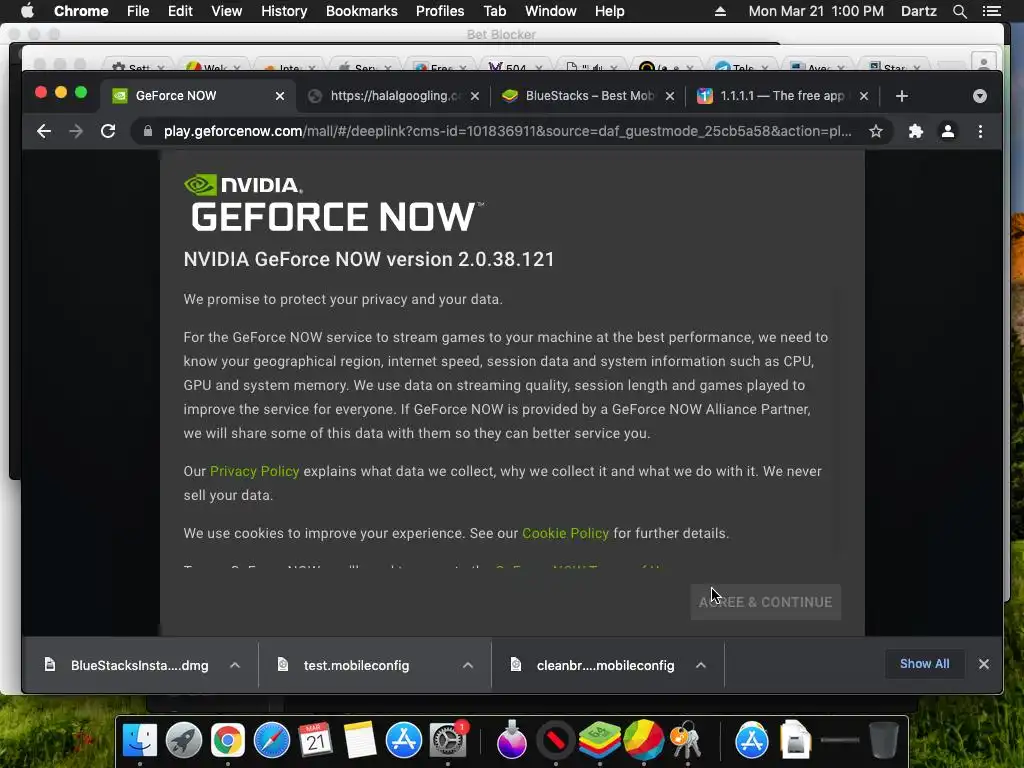1024x768 pixels.
Task: Open the Help menu
Action: pos(609,11)
